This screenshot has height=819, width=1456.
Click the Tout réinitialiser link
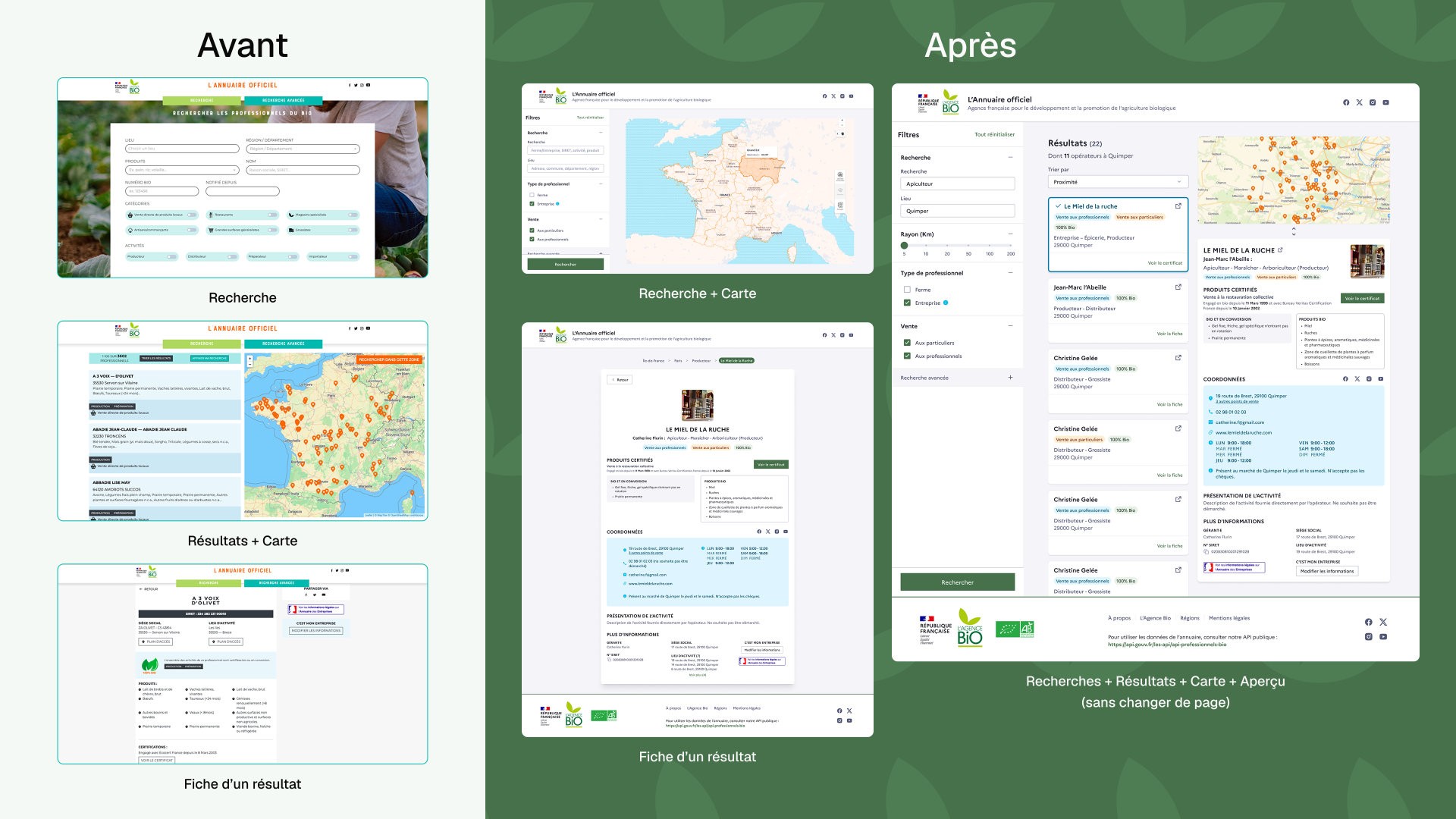click(994, 134)
